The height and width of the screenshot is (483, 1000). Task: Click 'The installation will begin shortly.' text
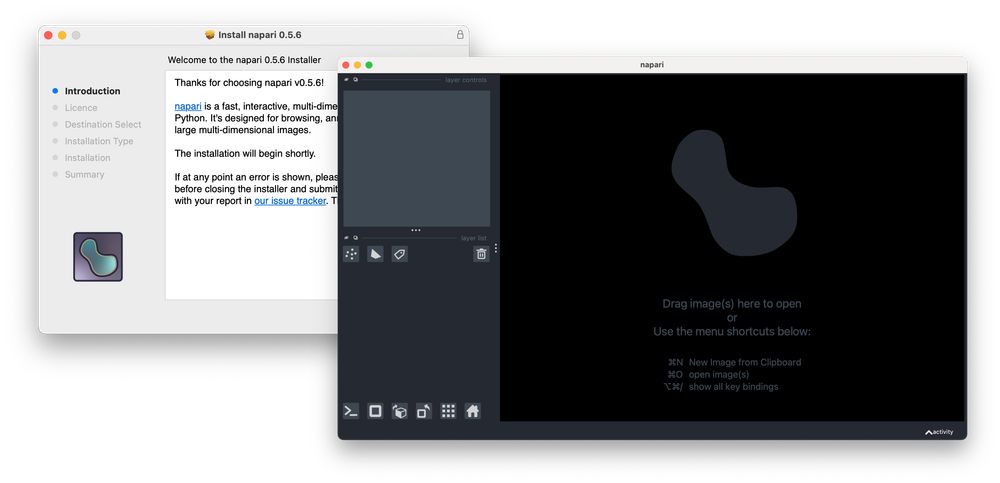click(245, 154)
